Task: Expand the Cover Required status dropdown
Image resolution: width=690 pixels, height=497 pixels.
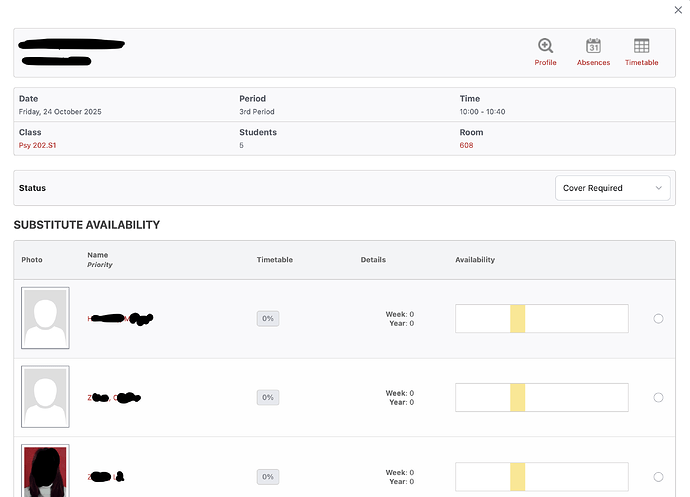Action: pyautogui.click(x=612, y=188)
